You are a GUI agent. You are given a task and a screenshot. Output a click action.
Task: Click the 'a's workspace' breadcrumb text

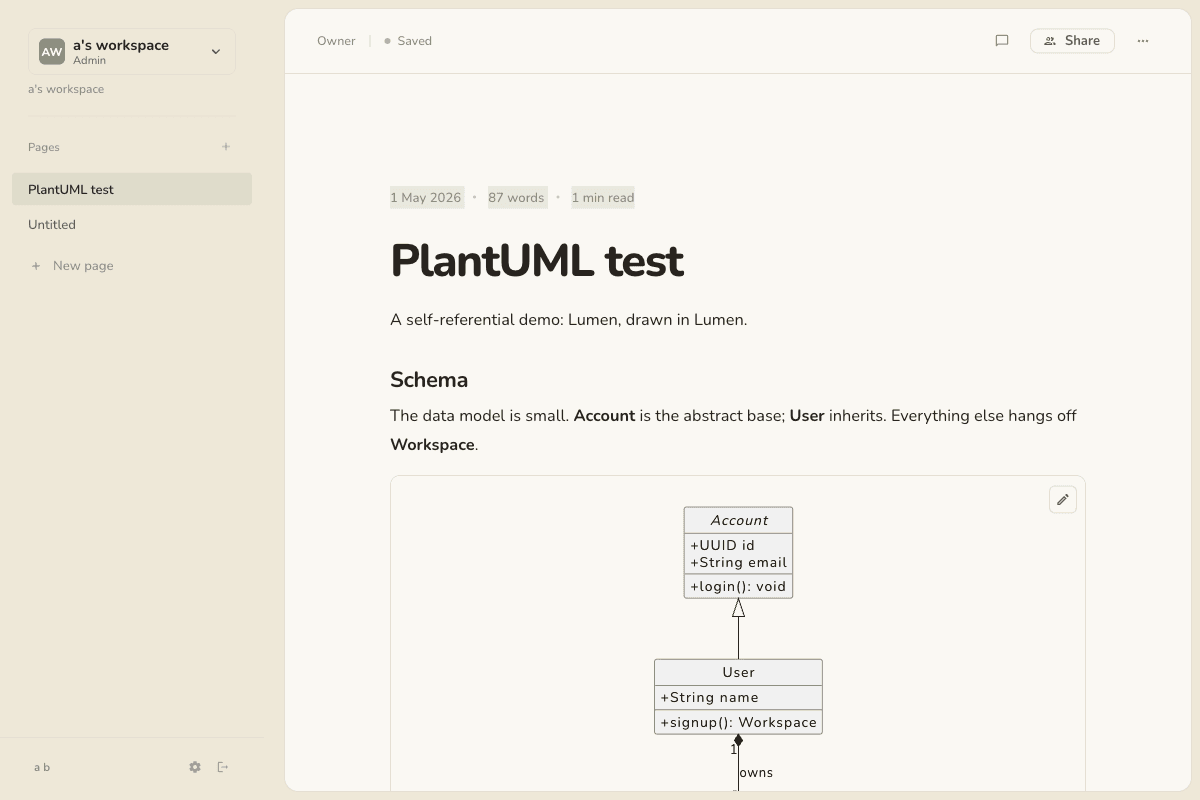point(66,89)
